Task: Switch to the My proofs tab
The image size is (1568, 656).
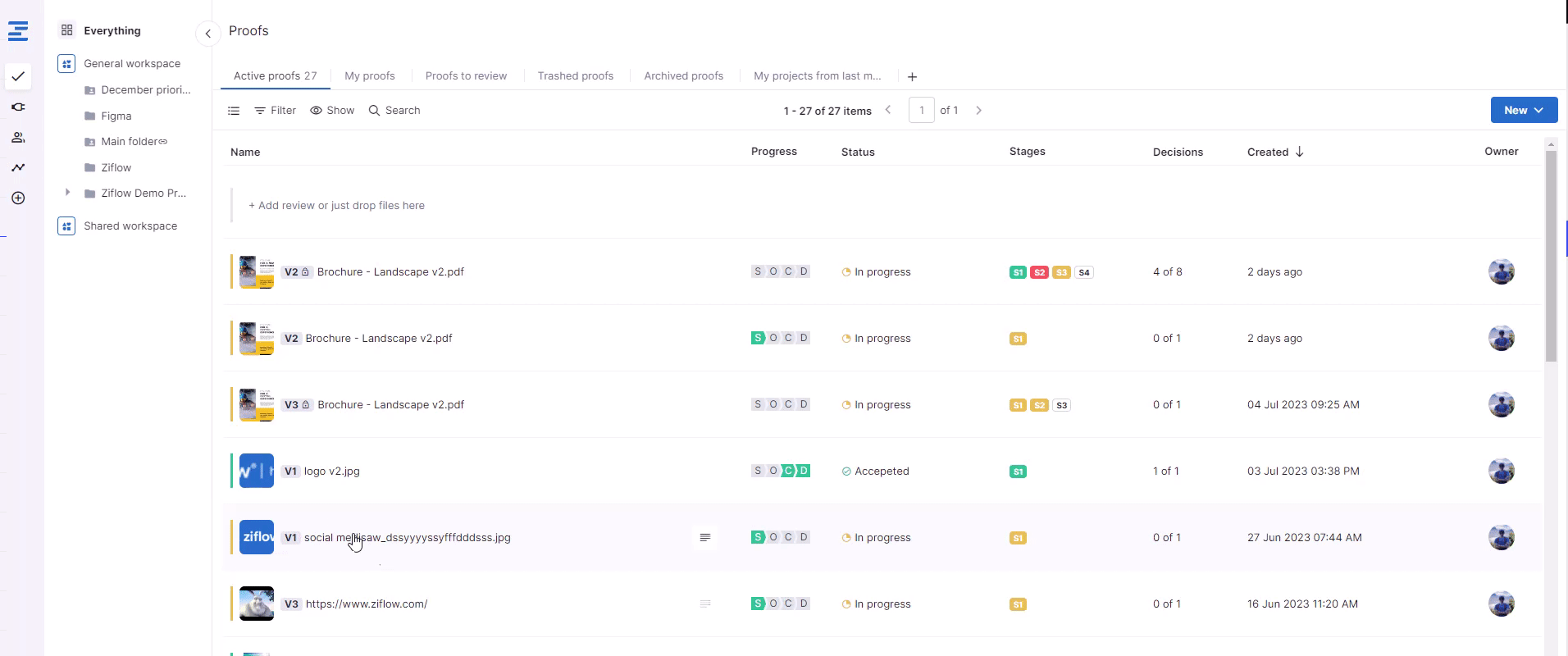Action: pyautogui.click(x=370, y=75)
